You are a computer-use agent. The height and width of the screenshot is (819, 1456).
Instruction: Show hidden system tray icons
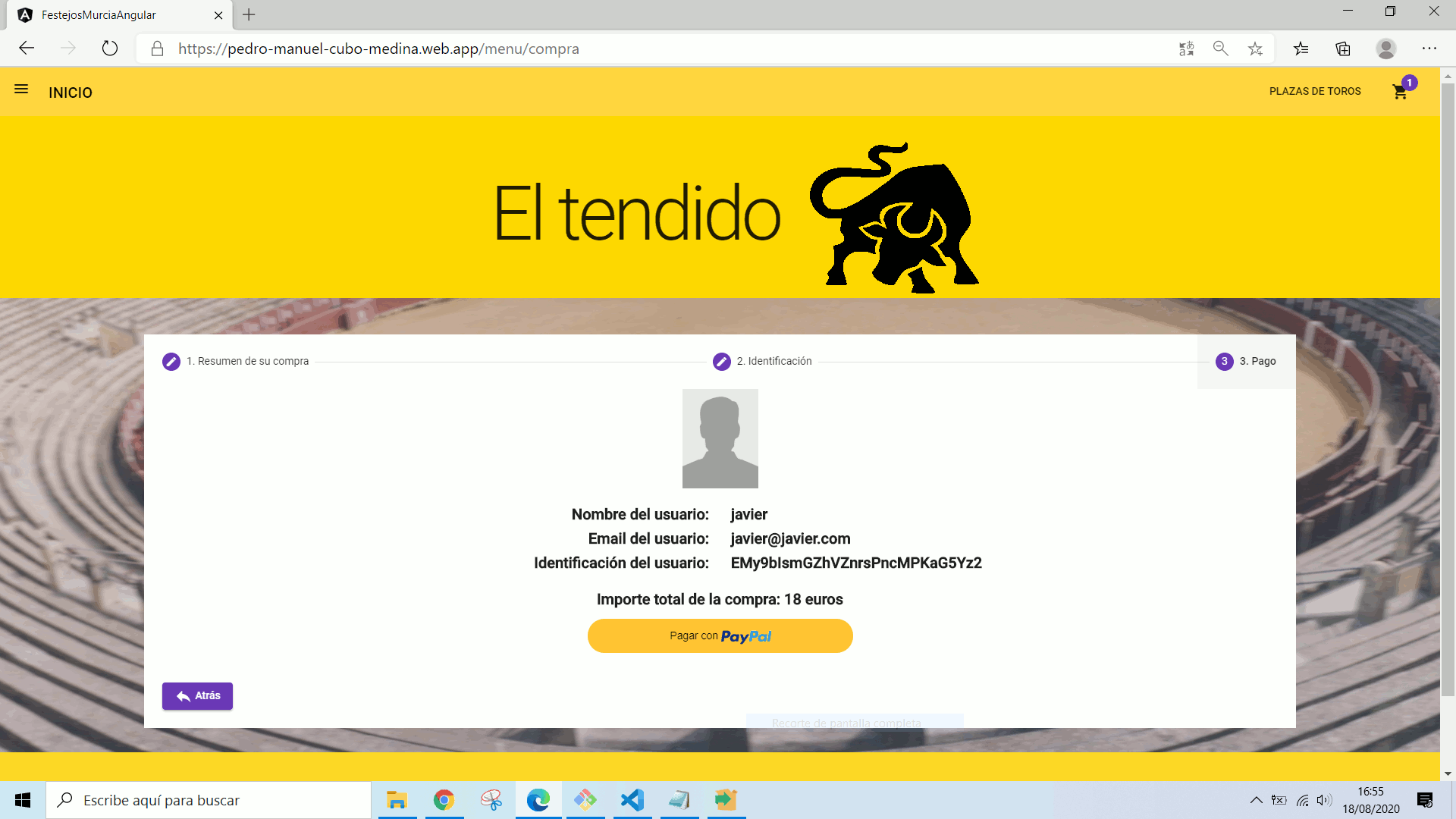(x=1256, y=800)
